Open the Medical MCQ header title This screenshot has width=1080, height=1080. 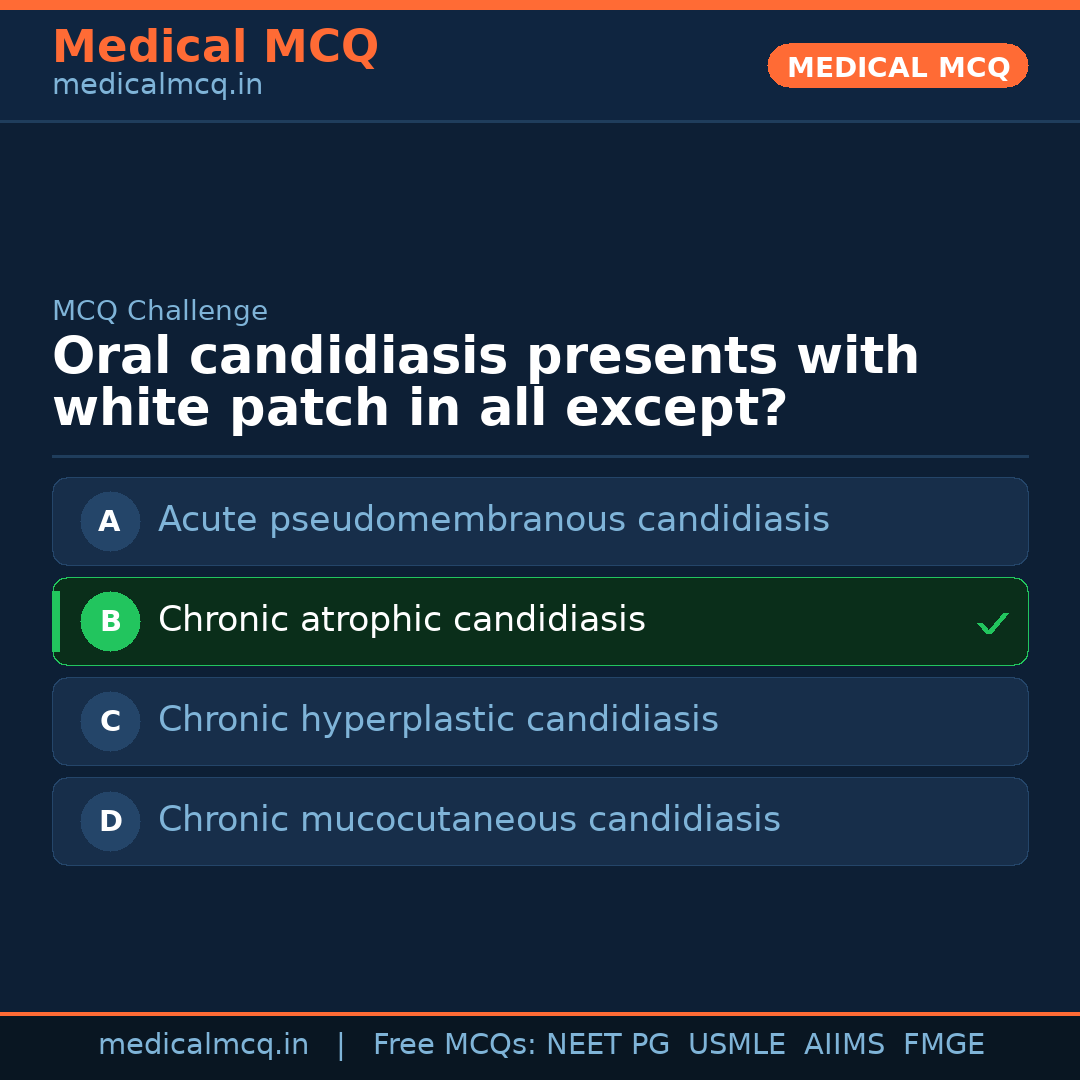[x=215, y=47]
